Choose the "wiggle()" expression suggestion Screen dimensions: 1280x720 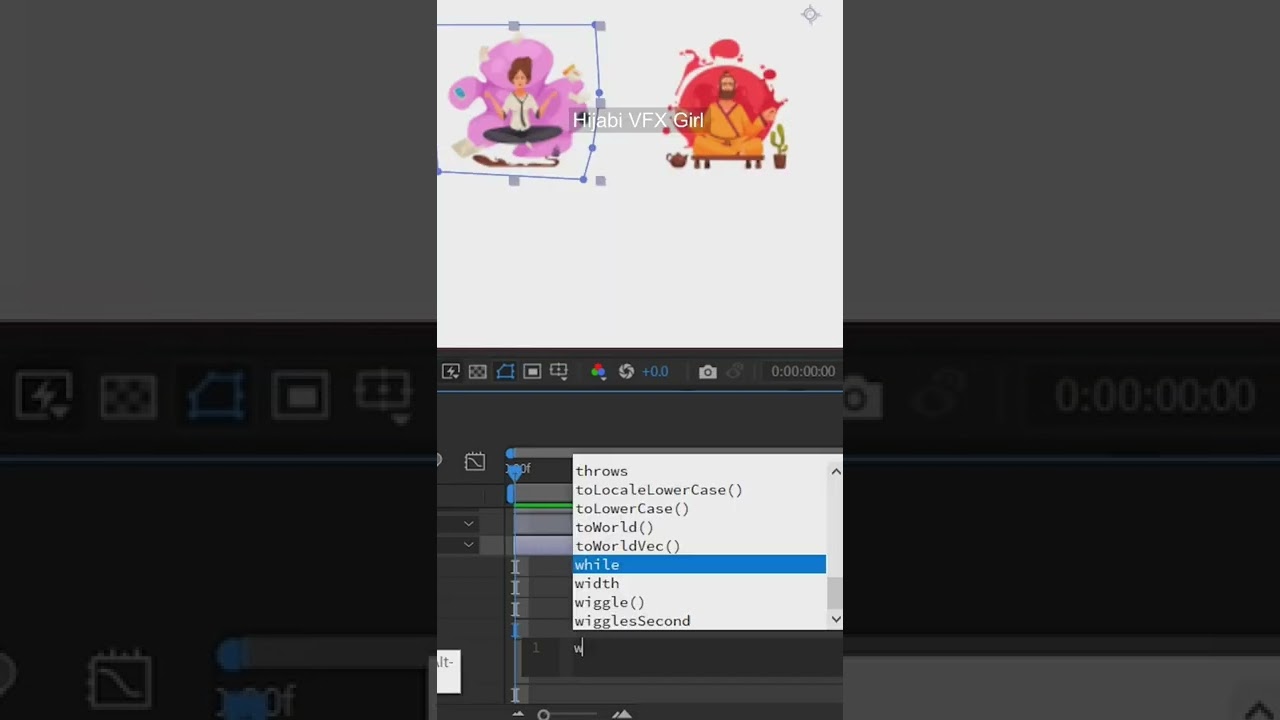609,602
